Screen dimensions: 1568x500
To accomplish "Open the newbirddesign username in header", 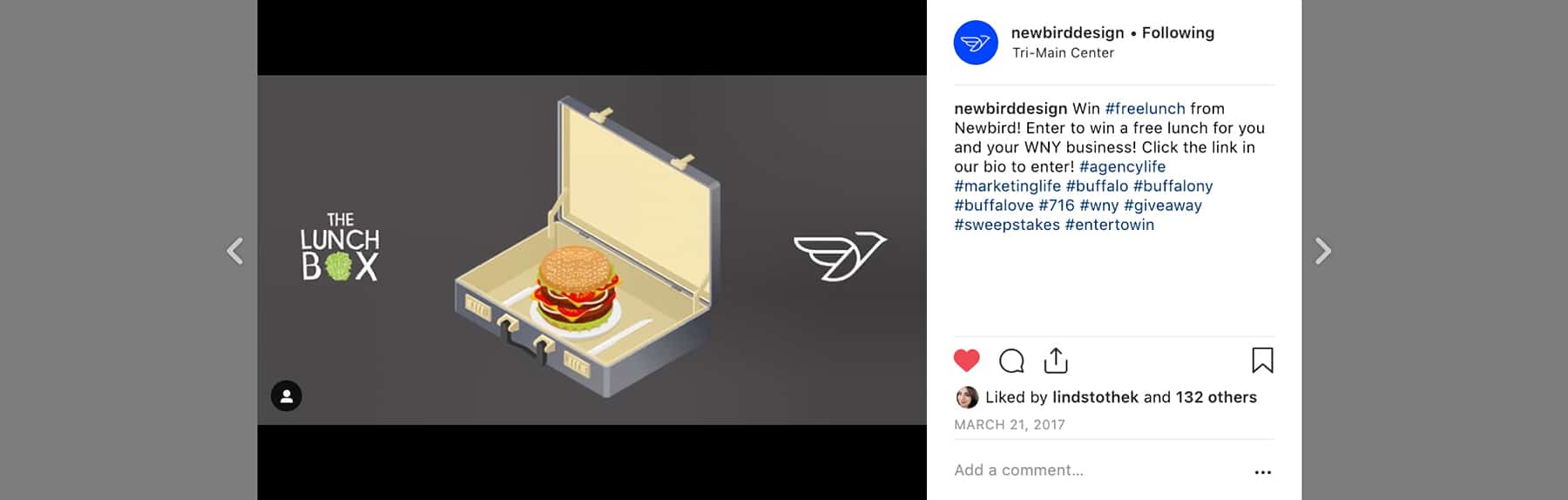I will click(1067, 33).
